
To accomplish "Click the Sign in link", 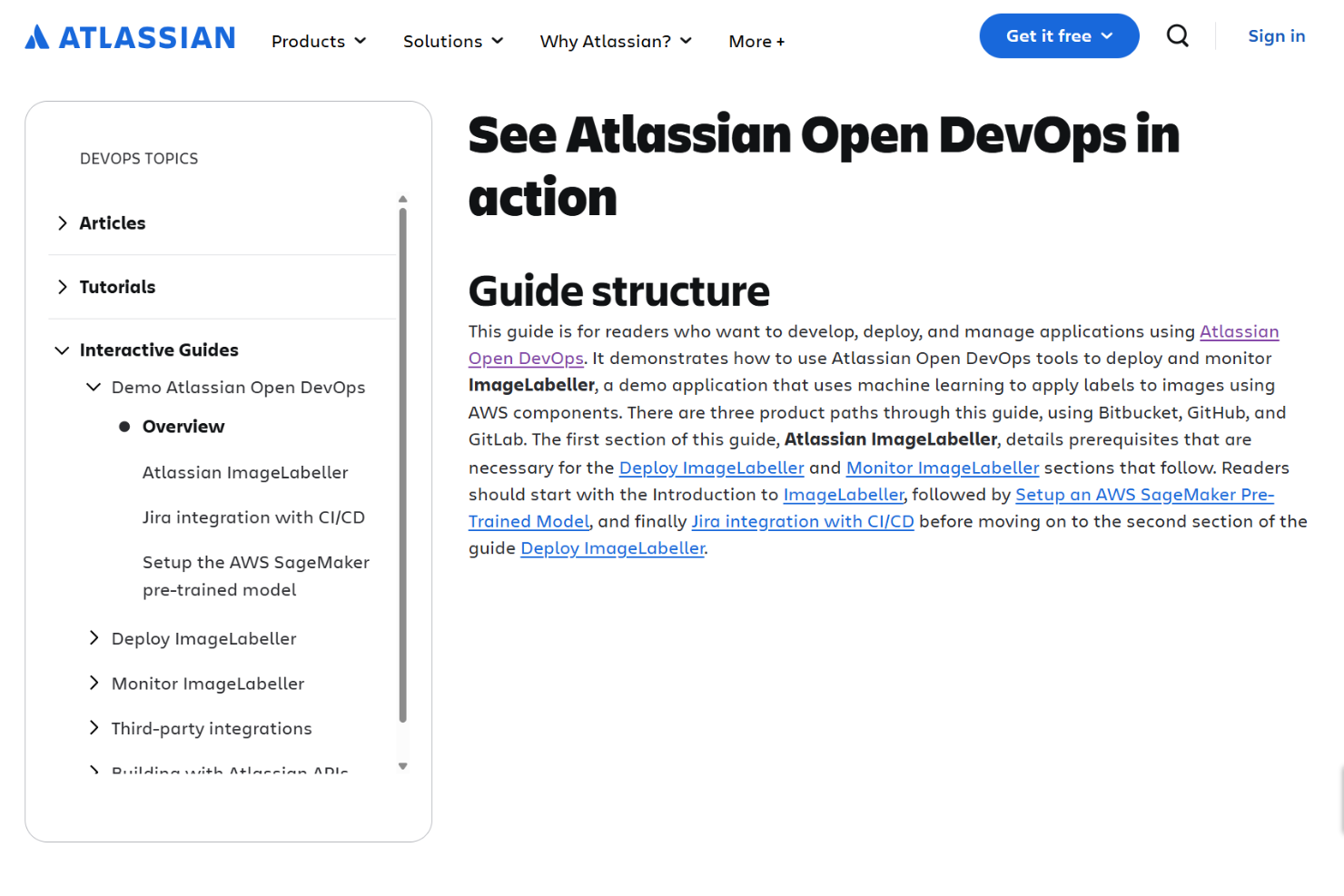I will (1276, 36).
